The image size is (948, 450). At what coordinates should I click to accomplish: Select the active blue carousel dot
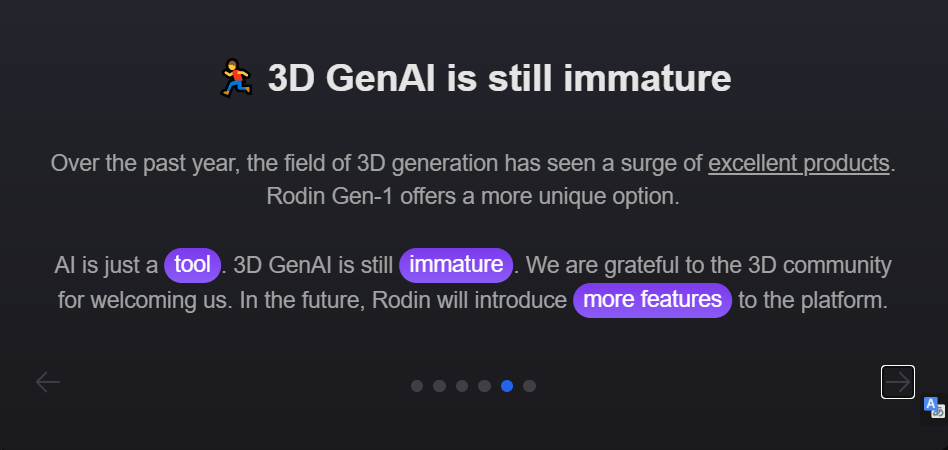pyautogui.click(x=507, y=386)
